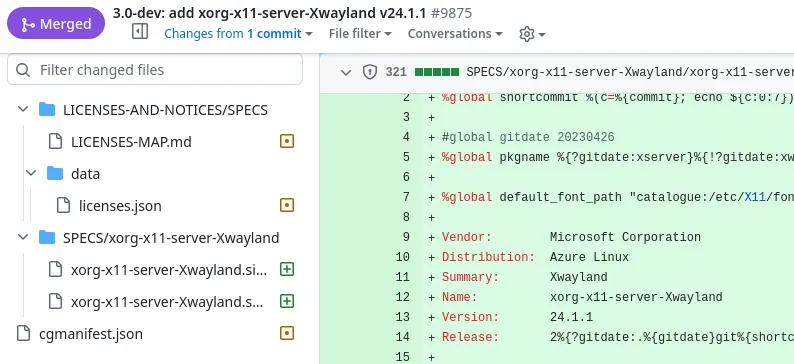Click the 'Vendor: Microsoft Corporation' line
The height and width of the screenshot is (364, 794).
(571, 237)
